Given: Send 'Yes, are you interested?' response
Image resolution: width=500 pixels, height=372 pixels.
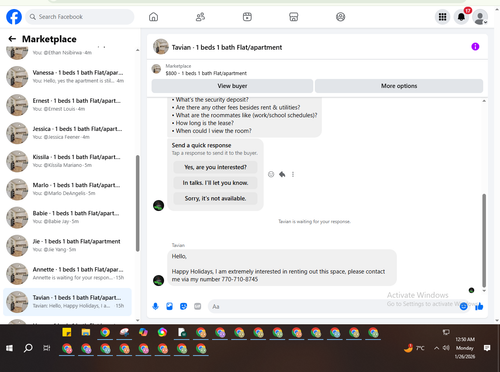Looking at the screenshot, I should pyautogui.click(x=215, y=167).
